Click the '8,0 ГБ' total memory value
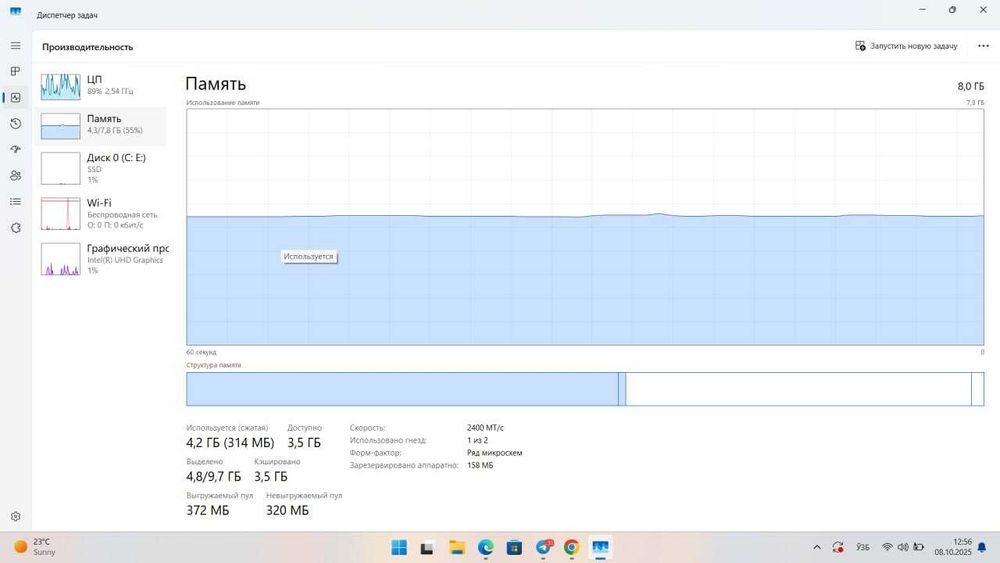This screenshot has height=563, width=1000. [x=970, y=86]
